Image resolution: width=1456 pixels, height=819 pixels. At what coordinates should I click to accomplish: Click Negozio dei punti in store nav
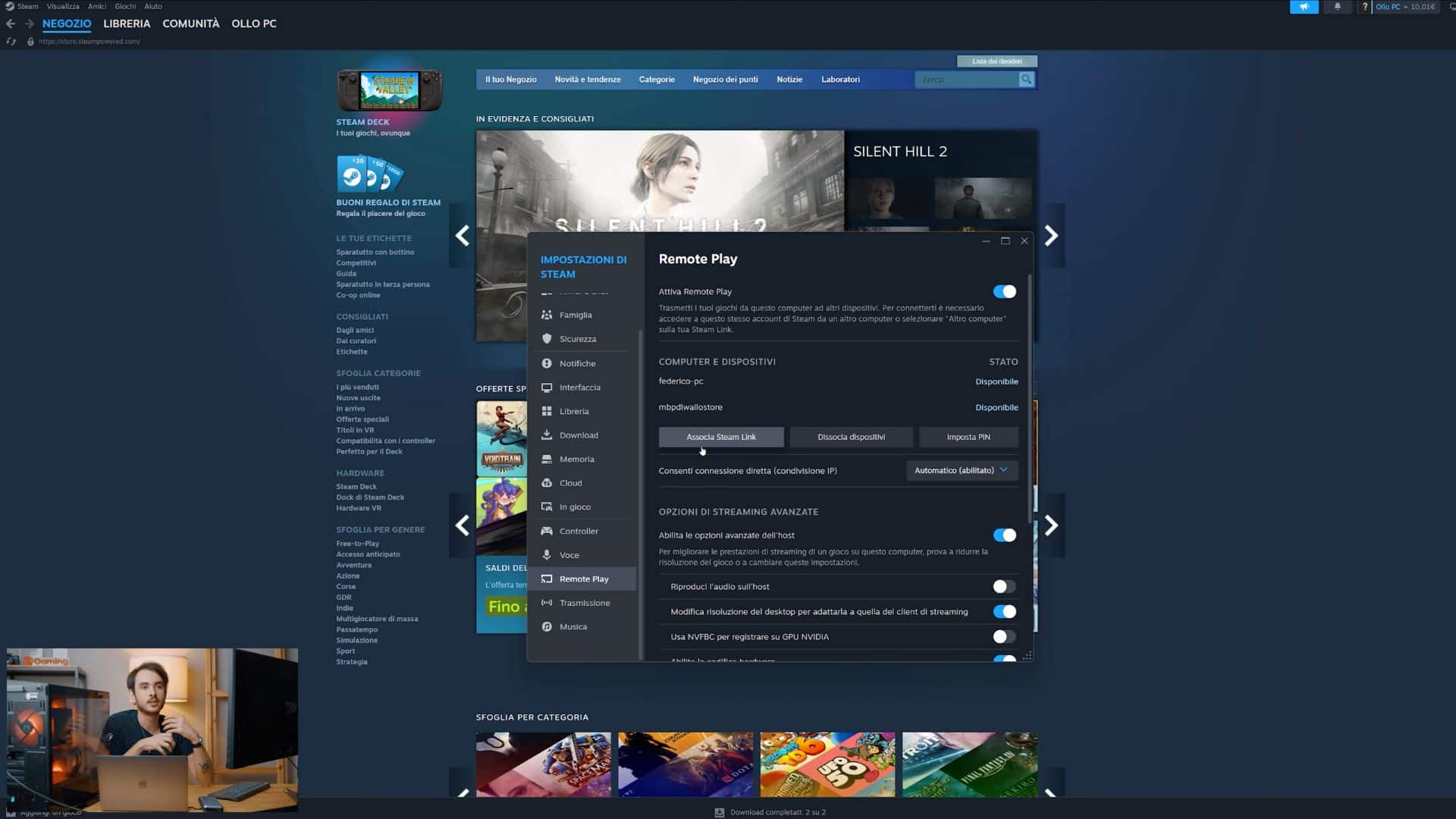725,79
